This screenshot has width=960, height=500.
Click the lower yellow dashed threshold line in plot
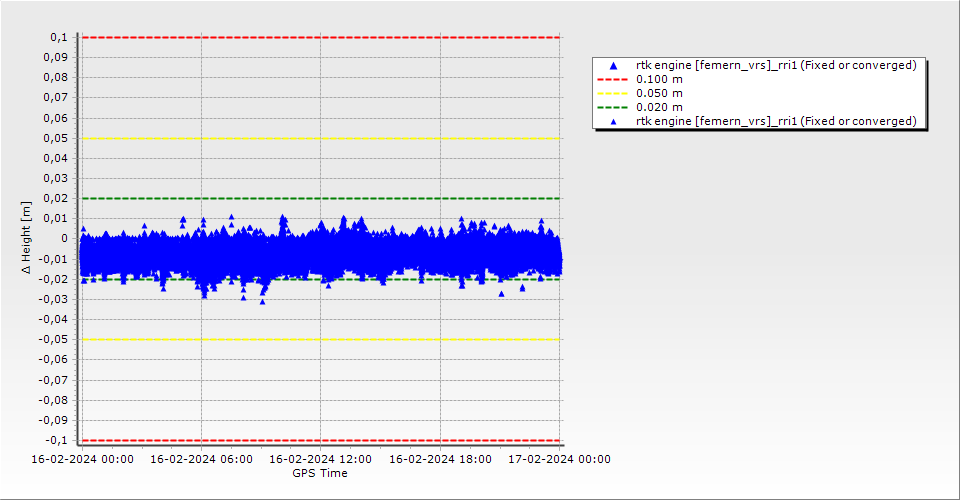(320, 339)
